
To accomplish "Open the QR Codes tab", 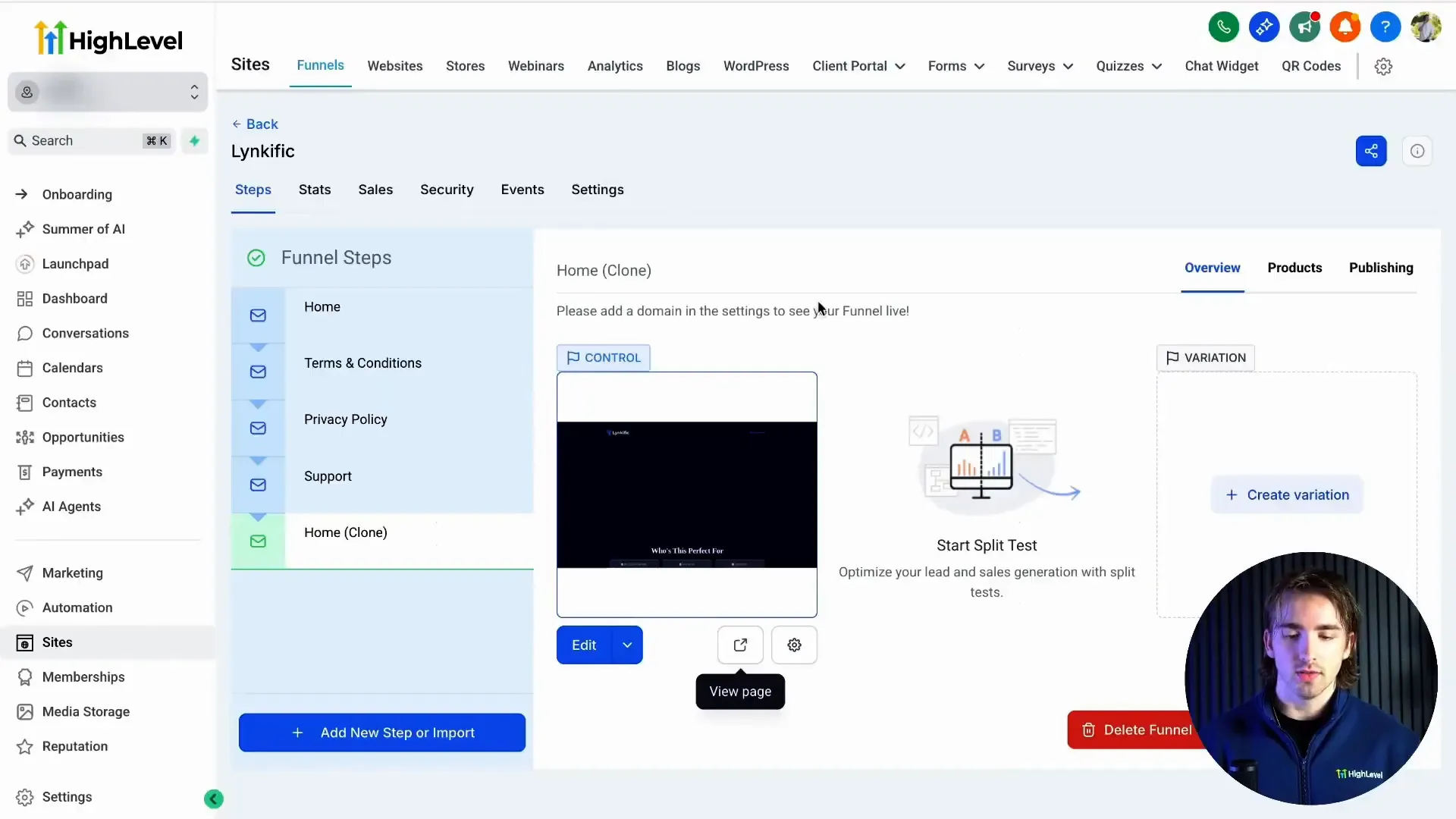I will click(x=1311, y=67).
